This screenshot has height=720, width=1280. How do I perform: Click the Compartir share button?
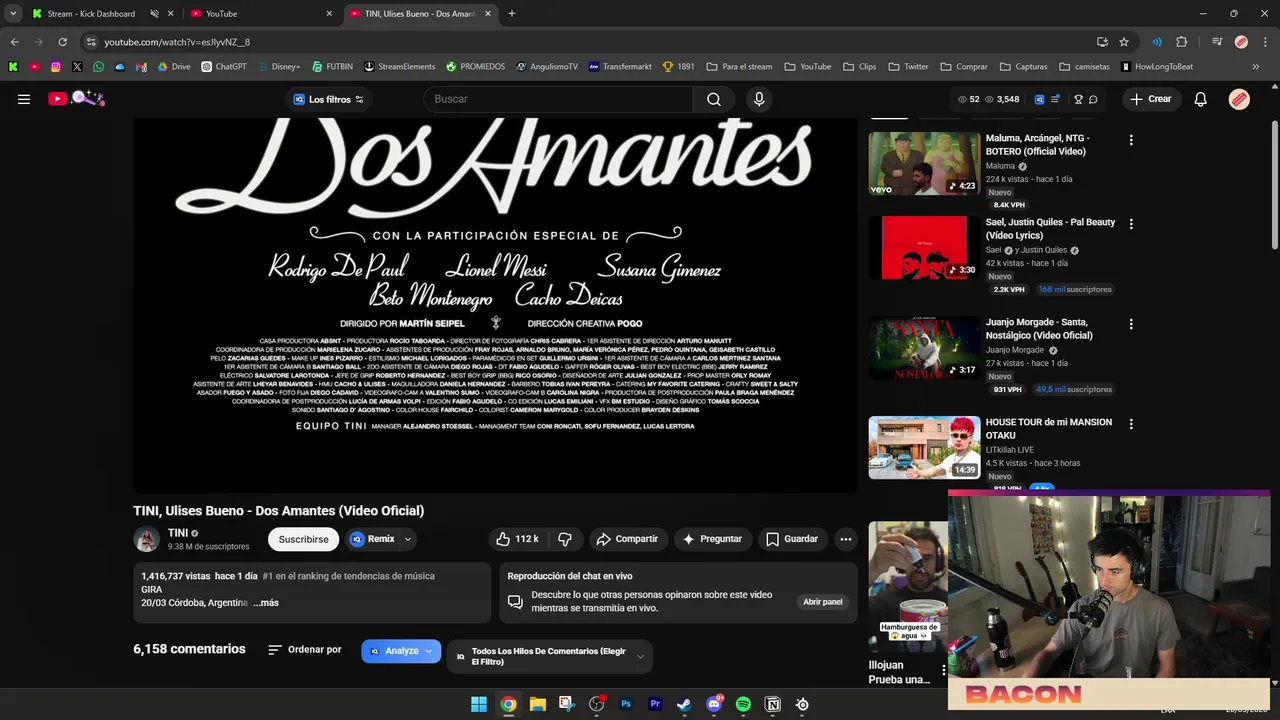point(627,539)
